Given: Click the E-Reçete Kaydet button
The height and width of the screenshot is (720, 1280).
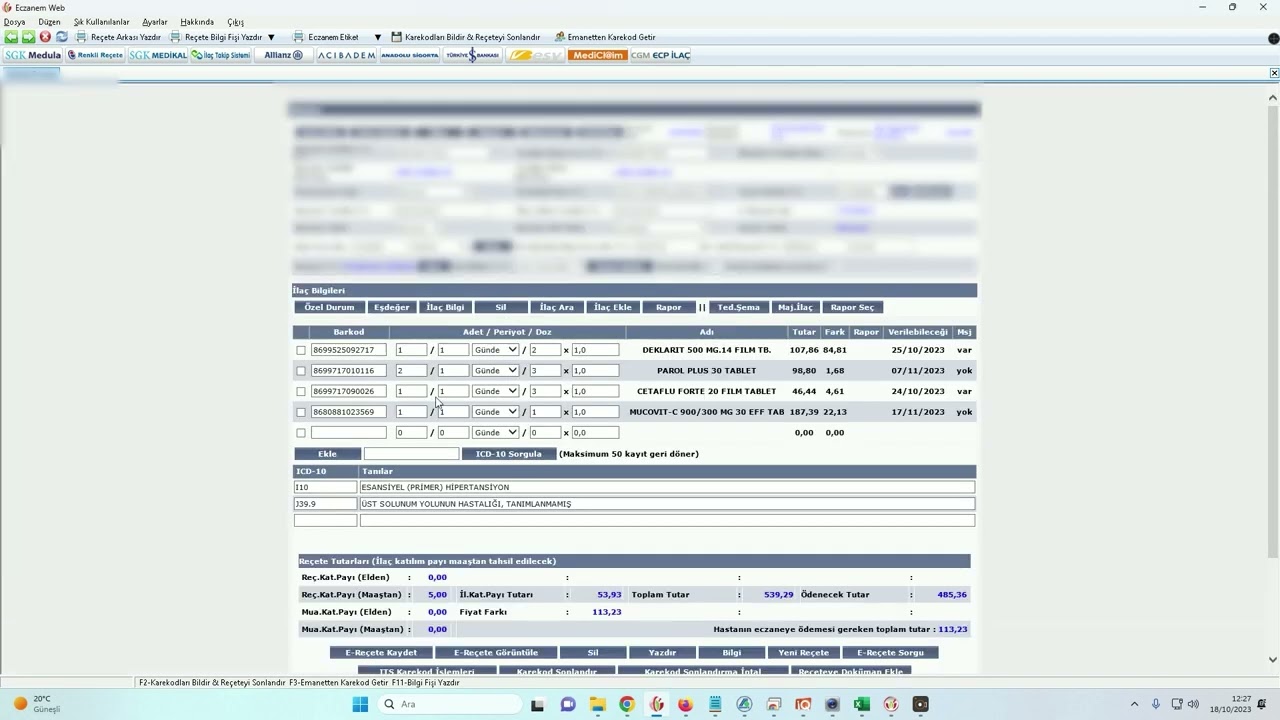Looking at the screenshot, I should tap(381, 653).
